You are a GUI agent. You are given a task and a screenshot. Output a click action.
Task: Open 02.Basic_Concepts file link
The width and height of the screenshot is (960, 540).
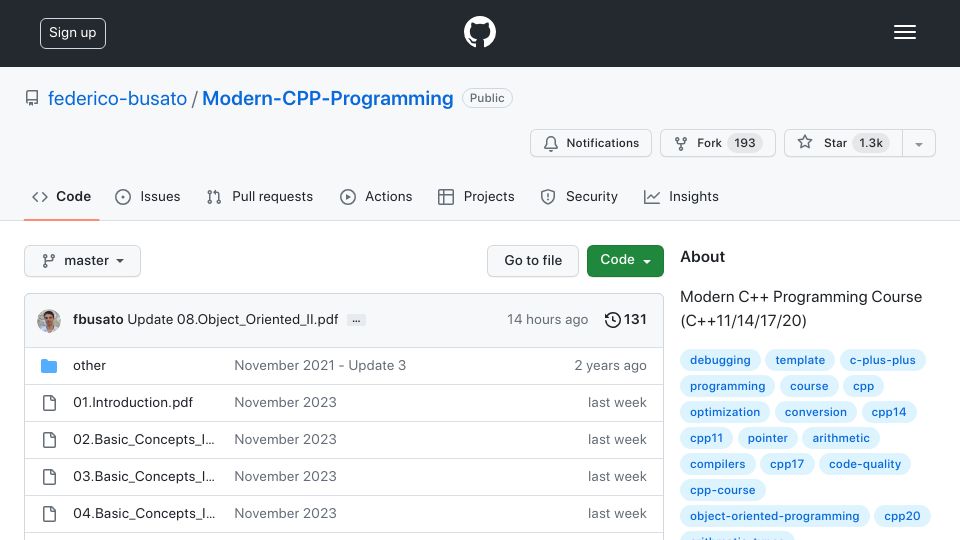tap(144, 440)
